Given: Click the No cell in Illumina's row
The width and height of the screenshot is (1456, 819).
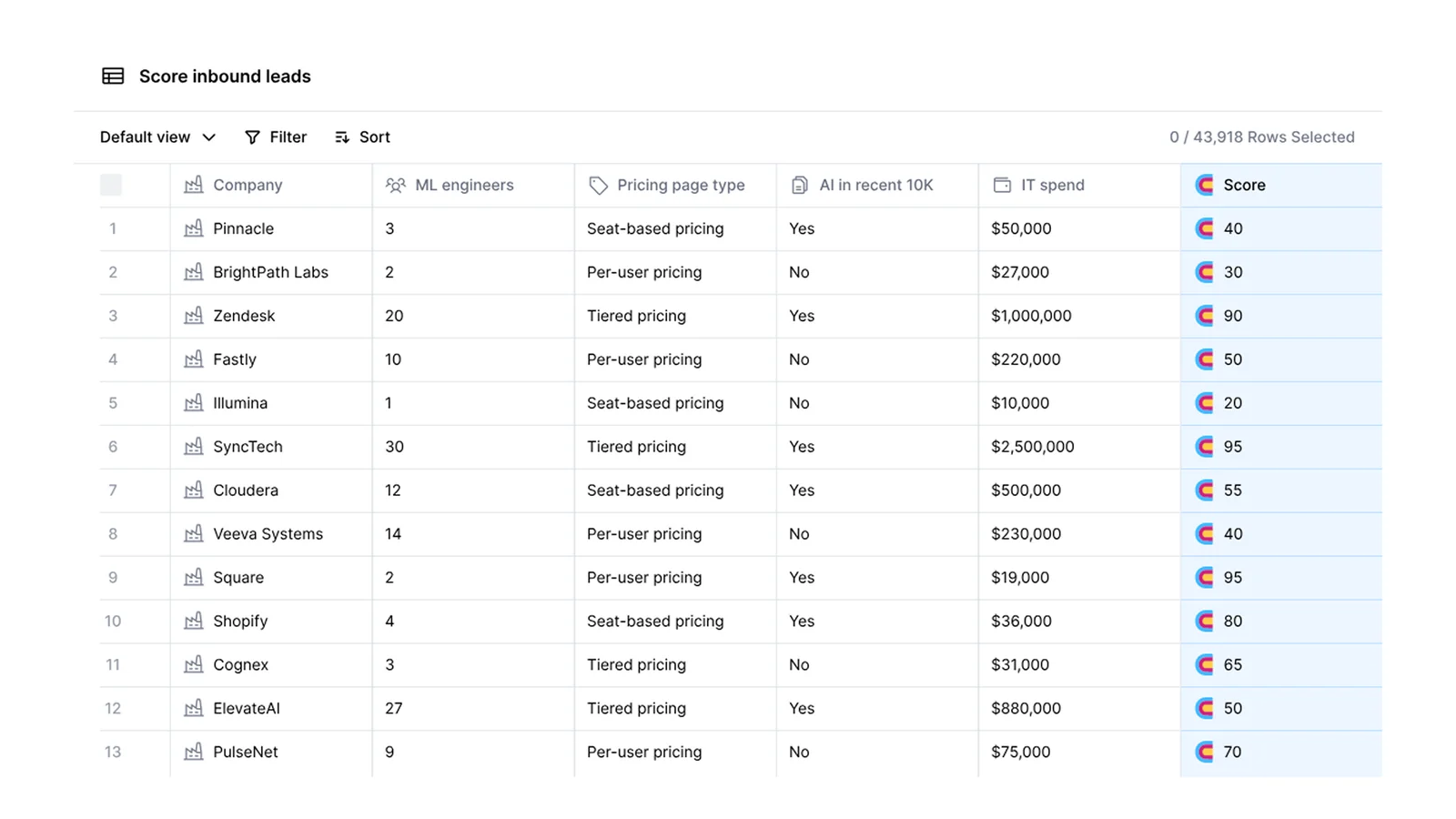Looking at the screenshot, I should pos(877,403).
